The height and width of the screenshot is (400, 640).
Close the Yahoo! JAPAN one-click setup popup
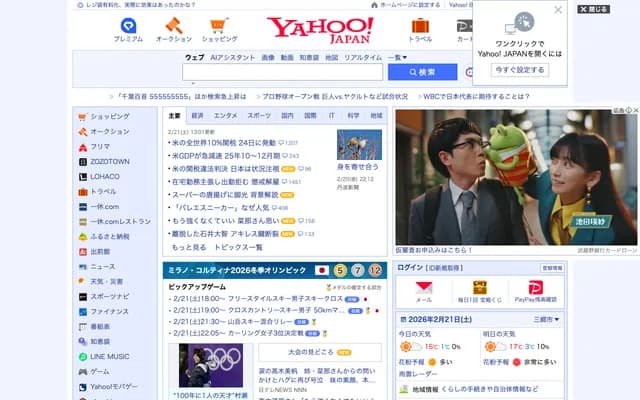point(558,10)
